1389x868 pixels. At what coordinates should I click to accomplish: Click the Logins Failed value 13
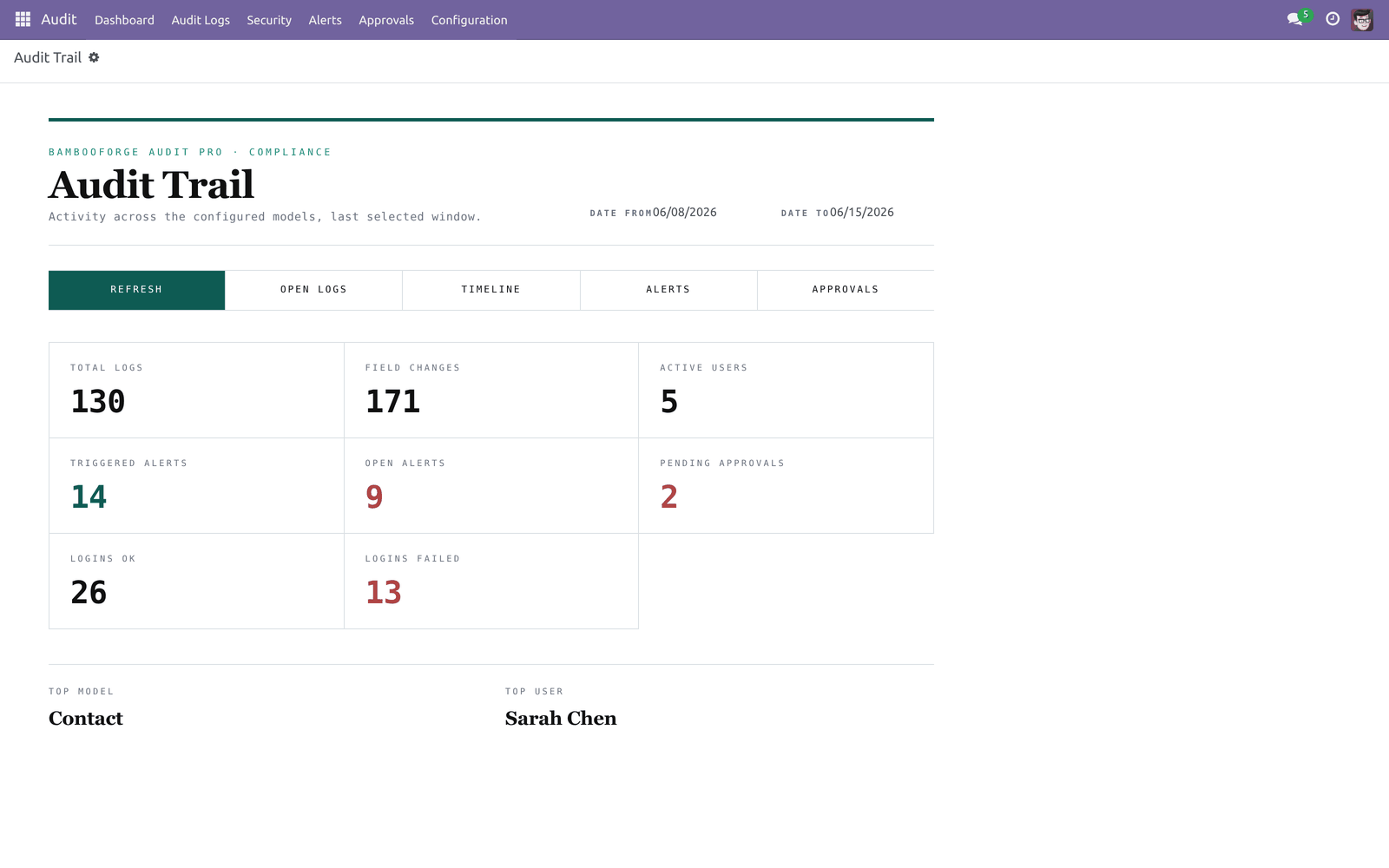pyautogui.click(x=384, y=593)
